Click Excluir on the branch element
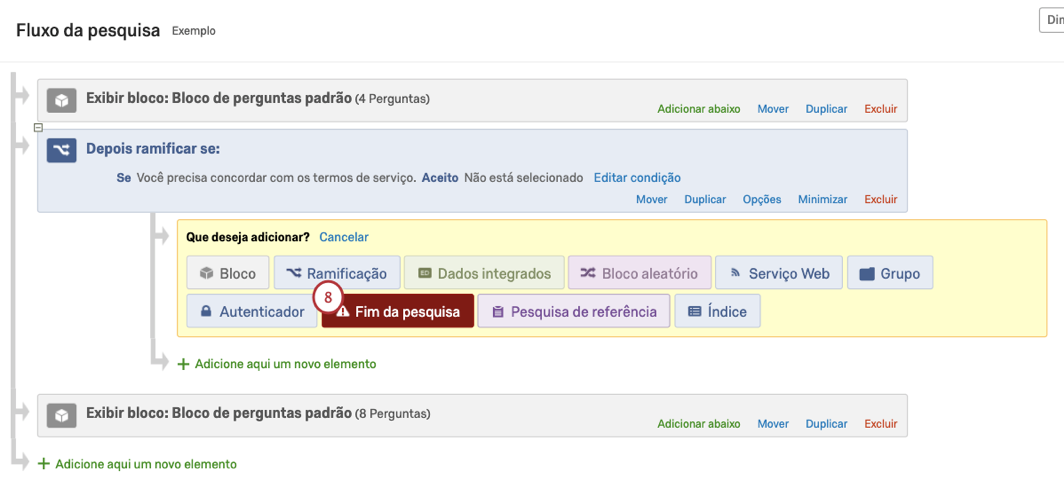The image size is (1064, 502). coord(881,199)
